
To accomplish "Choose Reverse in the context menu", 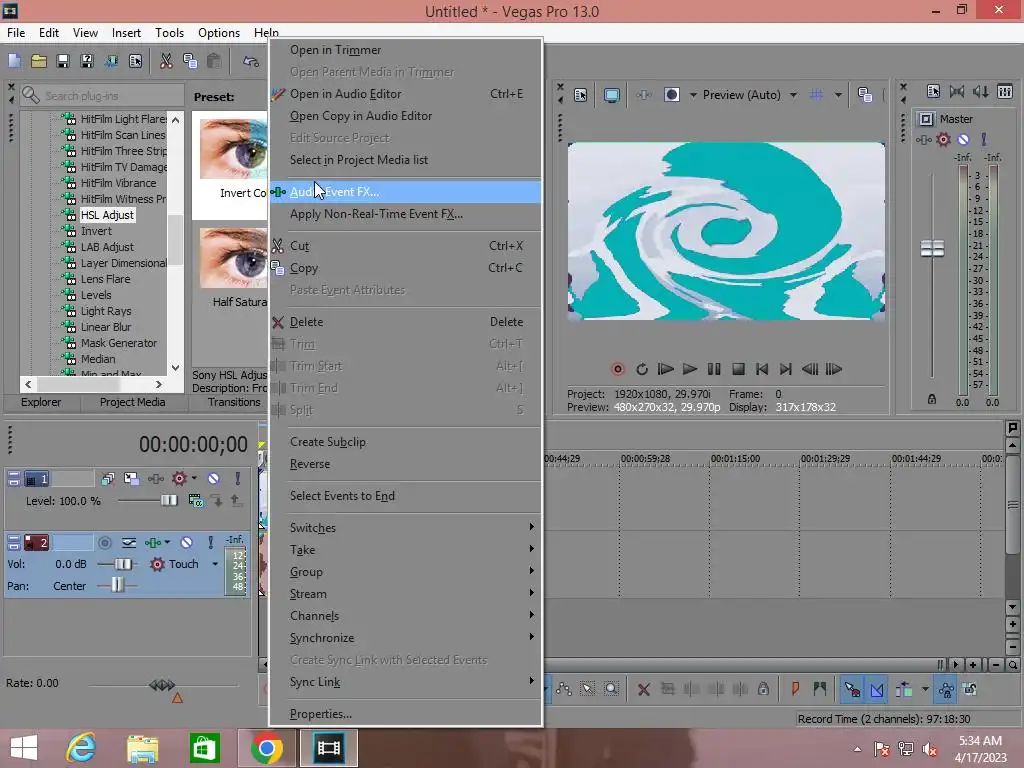I will coord(406,464).
